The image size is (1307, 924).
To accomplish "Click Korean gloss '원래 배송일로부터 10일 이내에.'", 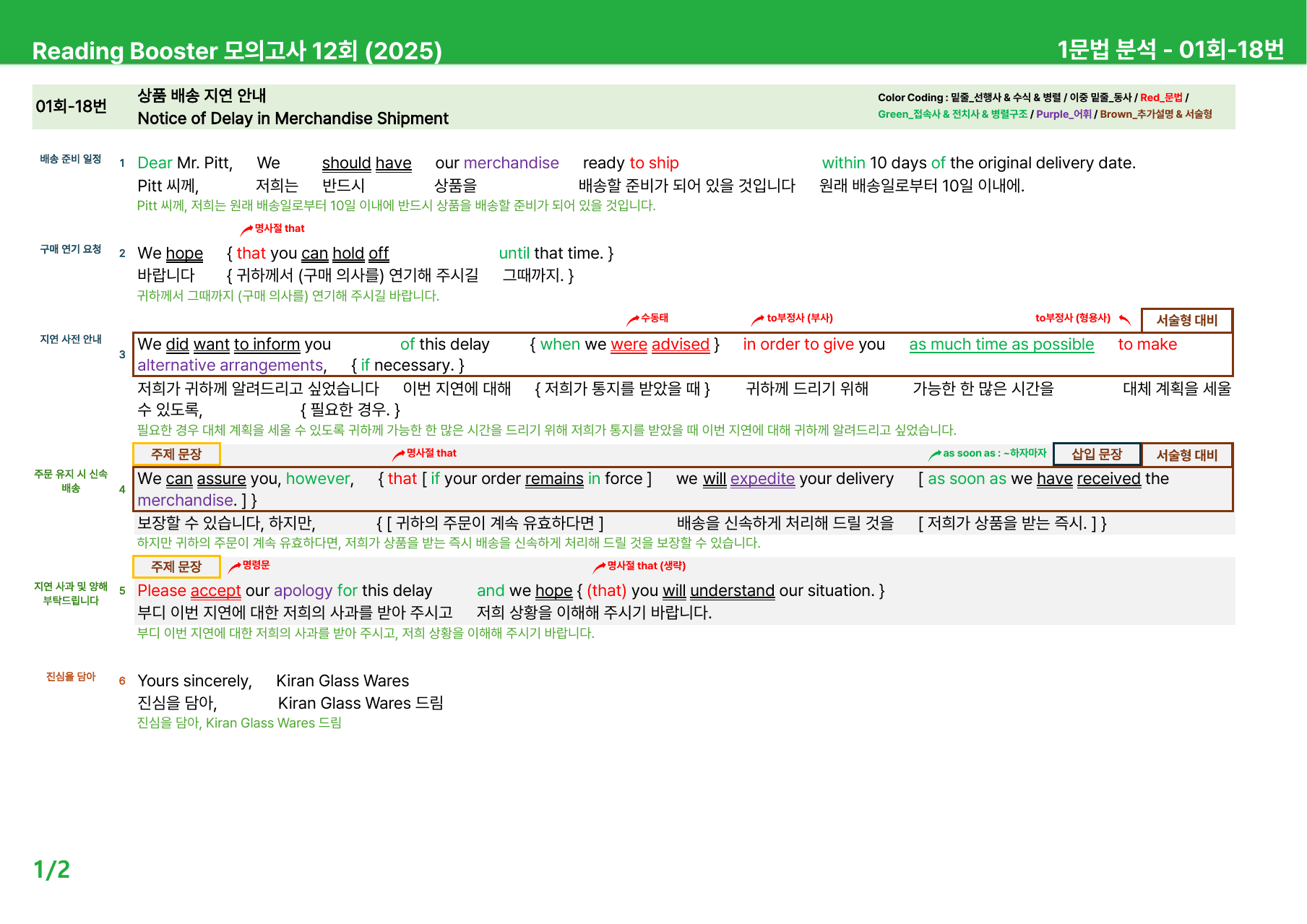I will click(x=922, y=186).
